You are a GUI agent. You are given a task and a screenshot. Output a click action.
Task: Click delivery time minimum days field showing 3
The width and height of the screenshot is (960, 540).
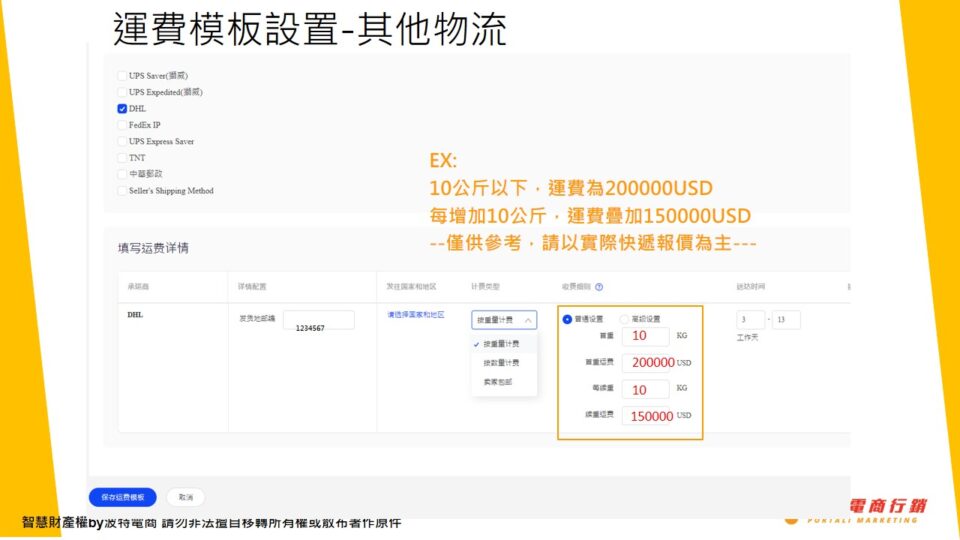[x=751, y=320]
